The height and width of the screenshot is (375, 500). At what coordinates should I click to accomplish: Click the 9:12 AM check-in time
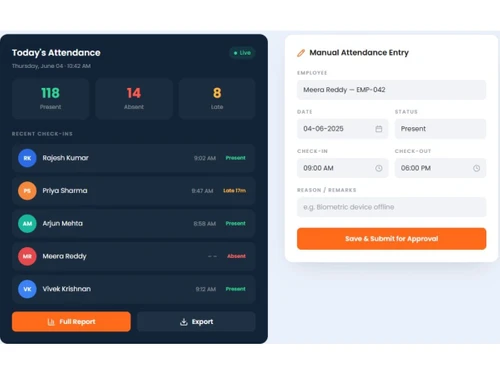coord(206,289)
